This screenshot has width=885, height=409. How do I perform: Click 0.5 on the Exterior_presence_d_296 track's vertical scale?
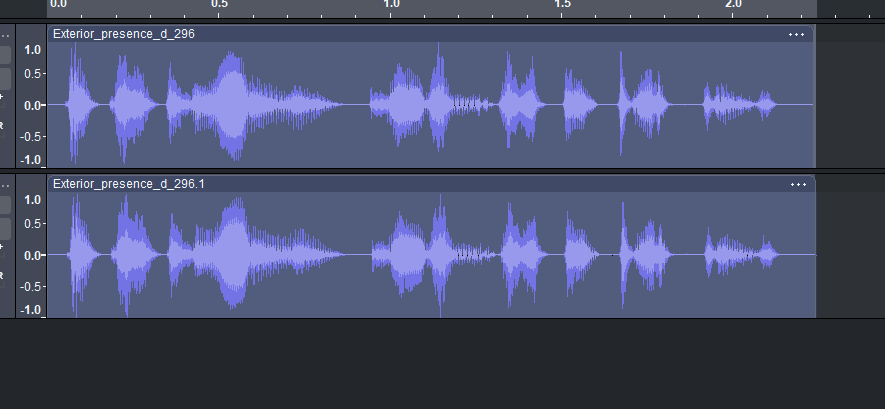[x=33, y=74]
